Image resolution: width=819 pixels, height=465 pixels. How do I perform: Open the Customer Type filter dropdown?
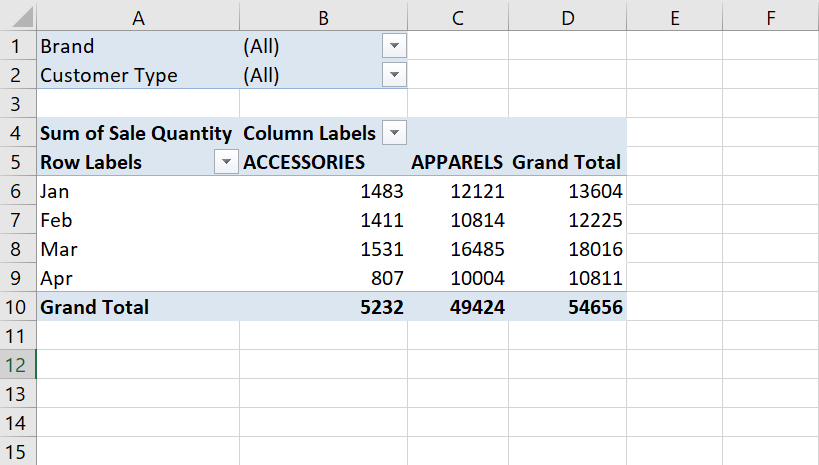(x=394, y=75)
